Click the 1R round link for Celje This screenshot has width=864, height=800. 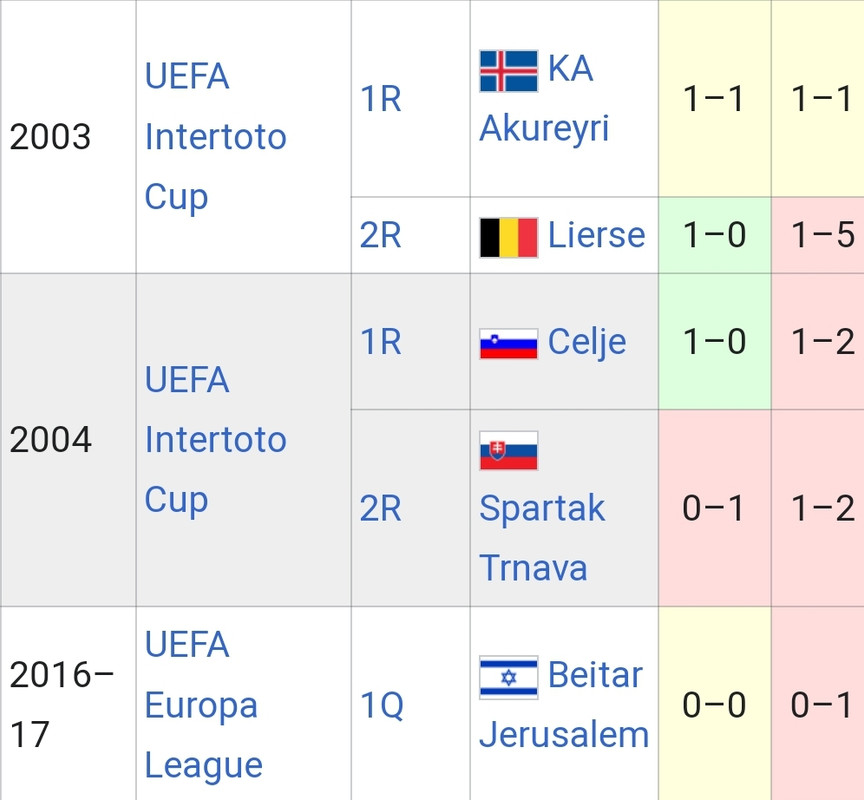pos(380,342)
